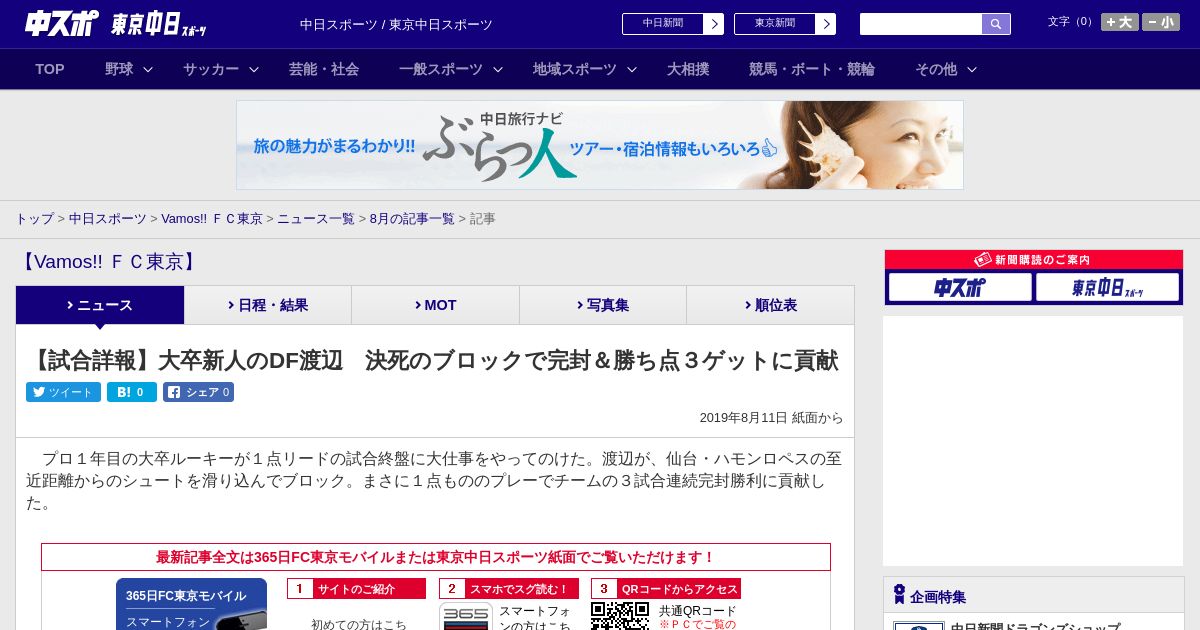The height and width of the screenshot is (630, 1200).
Task: Click the 東京中日スポーツ logo in header
Action: point(159,24)
